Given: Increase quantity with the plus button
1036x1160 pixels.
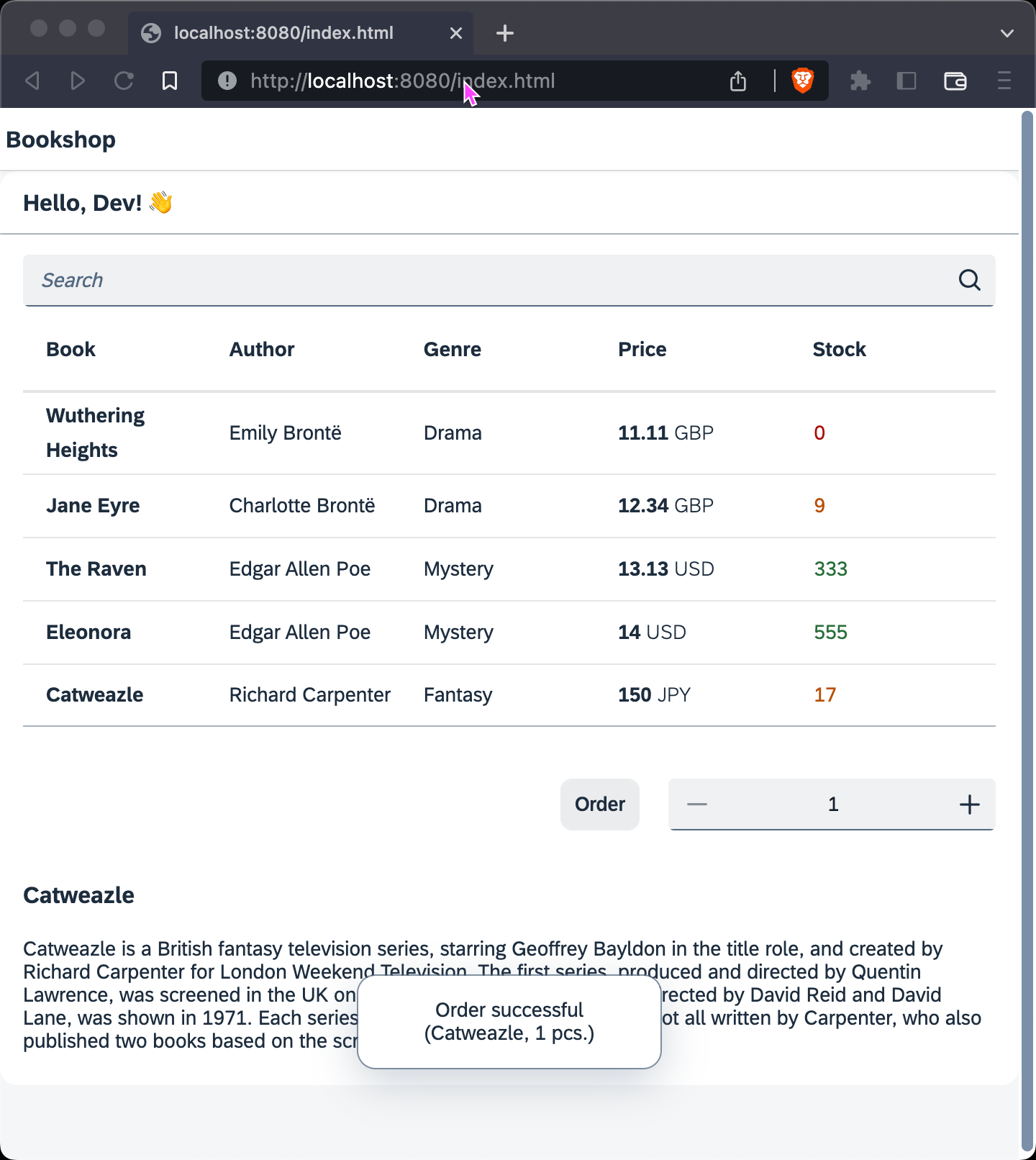Looking at the screenshot, I should coord(970,804).
